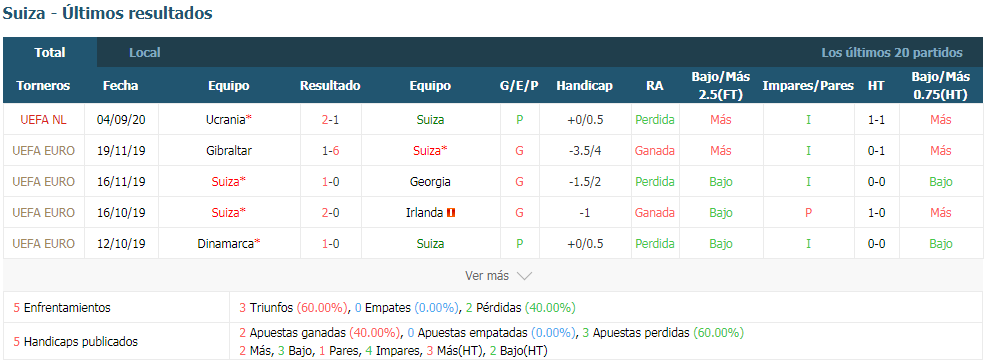Open the UEFA NL tournament link

43,120
